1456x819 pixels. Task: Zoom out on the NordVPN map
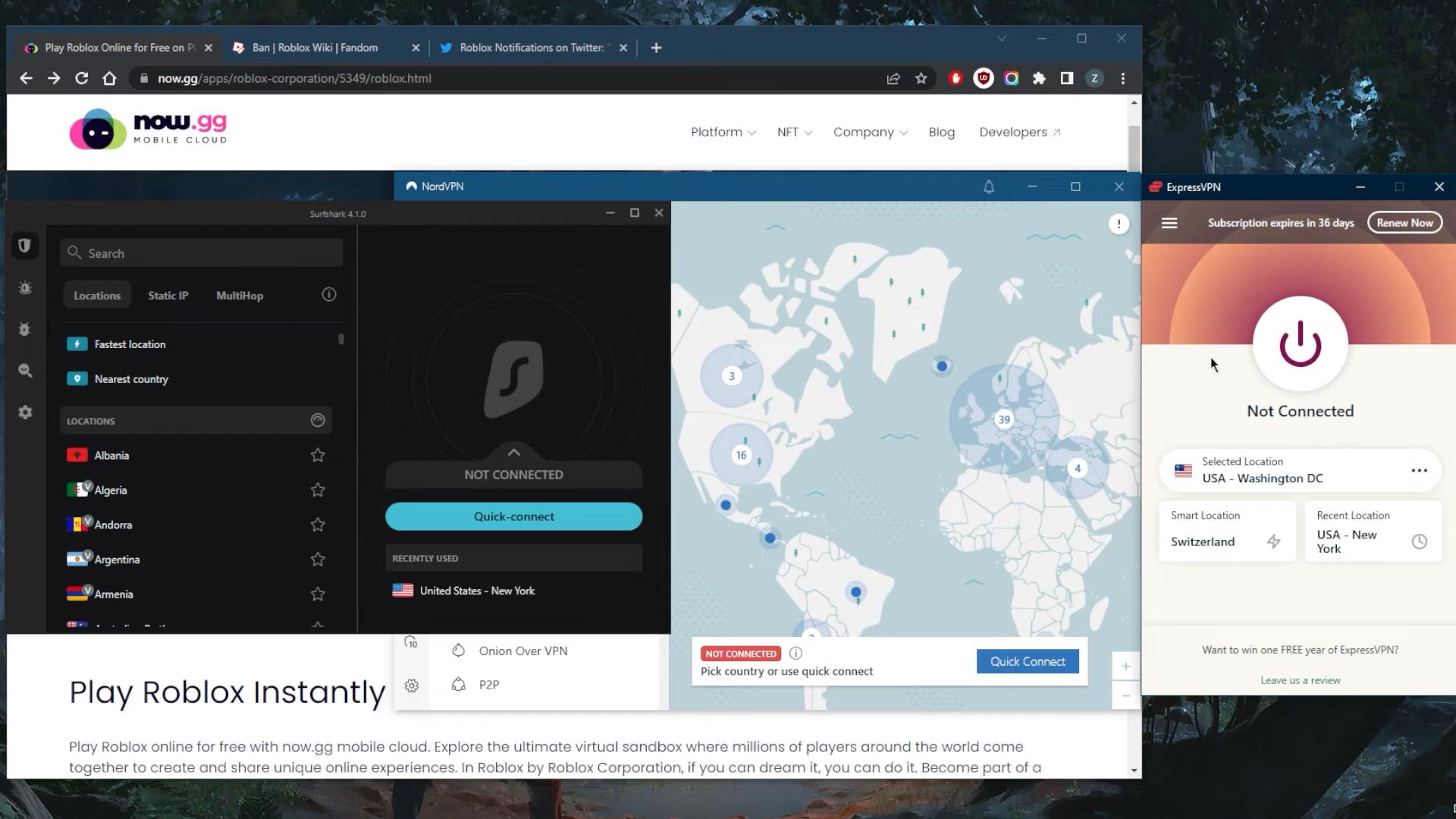1126,695
